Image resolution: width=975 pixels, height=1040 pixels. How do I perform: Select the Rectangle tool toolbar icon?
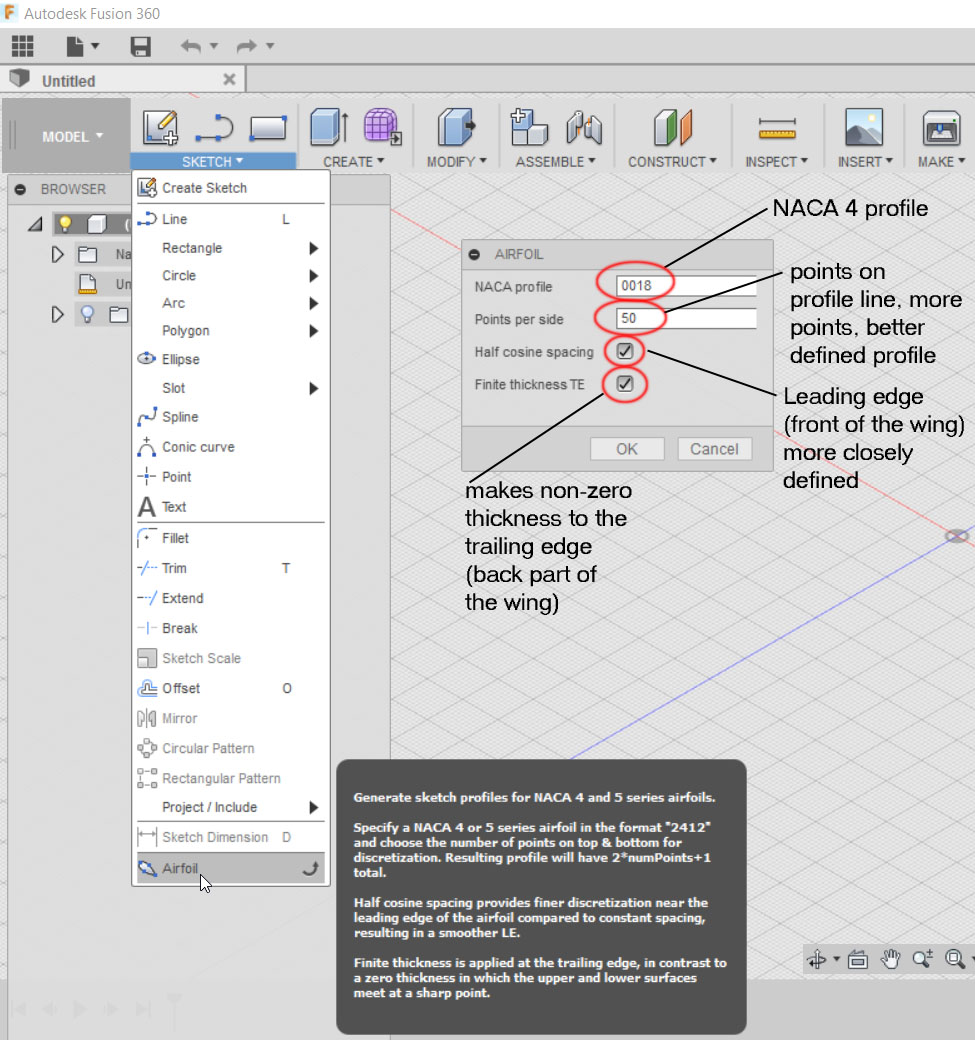pos(268,128)
